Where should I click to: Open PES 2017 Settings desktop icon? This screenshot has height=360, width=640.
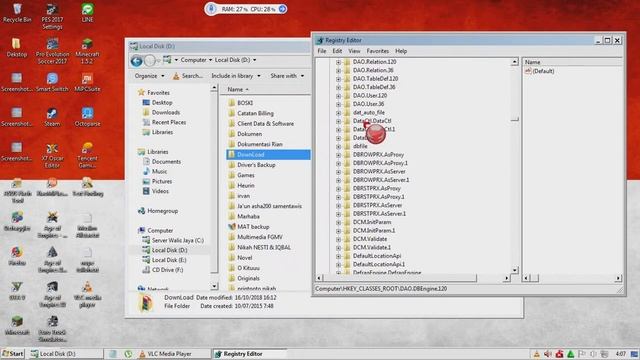pos(52,16)
